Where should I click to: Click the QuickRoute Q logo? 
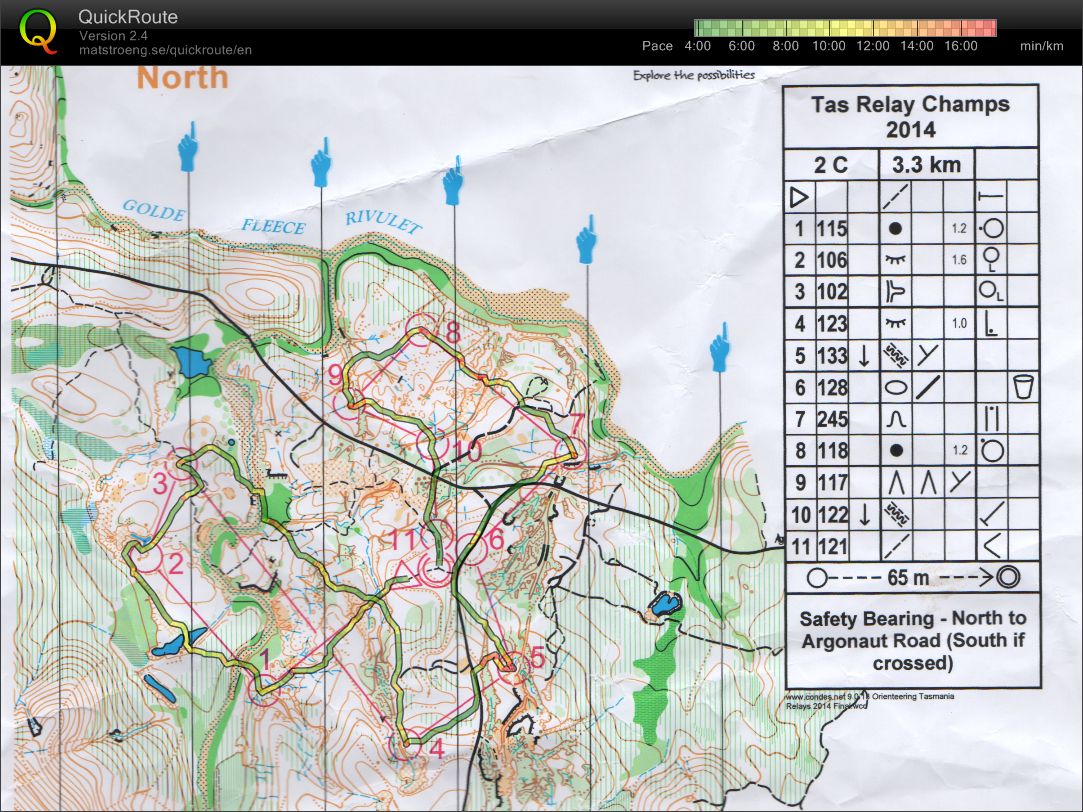[38, 30]
